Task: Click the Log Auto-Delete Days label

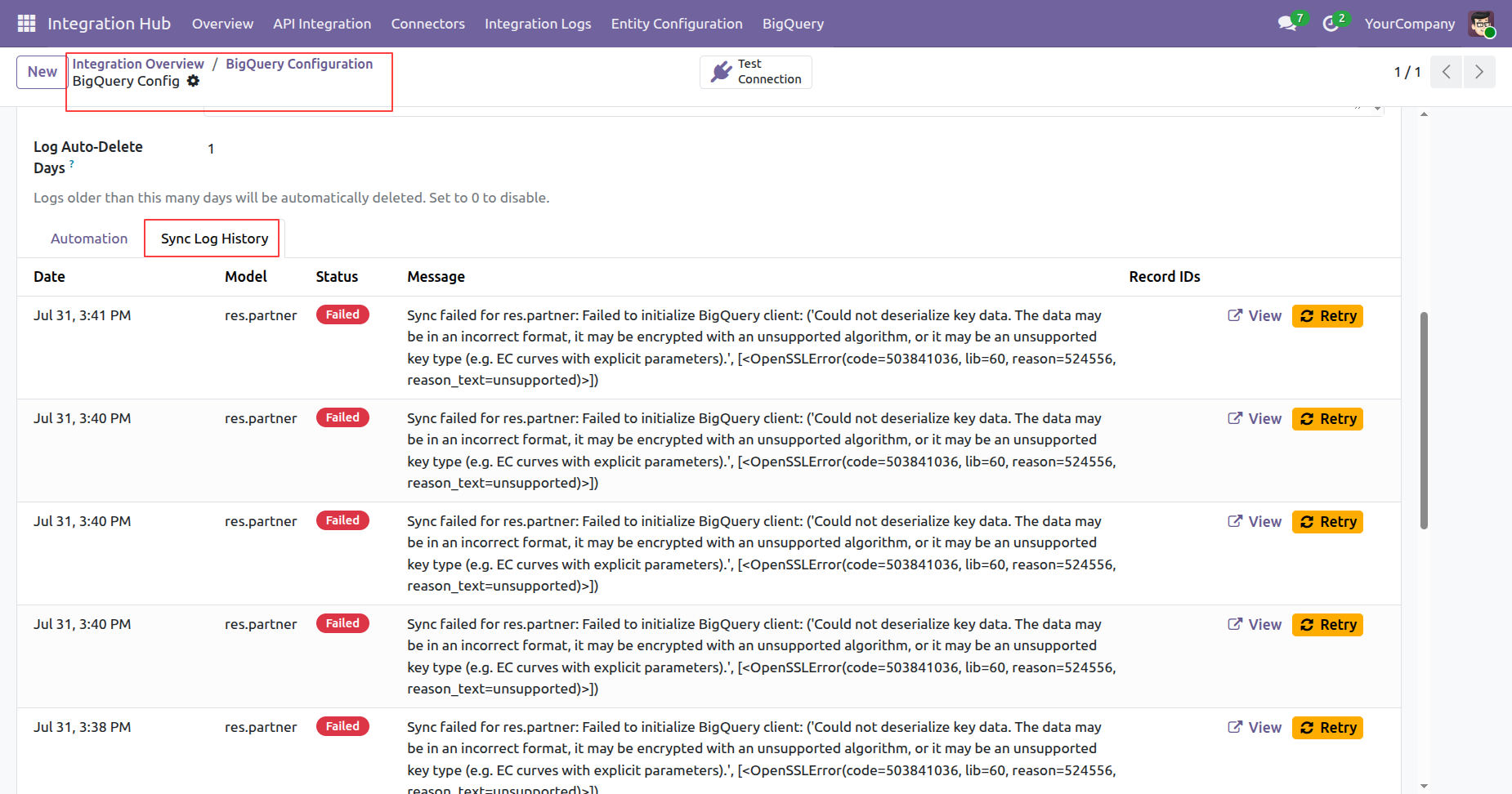Action: click(x=88, y=157)
